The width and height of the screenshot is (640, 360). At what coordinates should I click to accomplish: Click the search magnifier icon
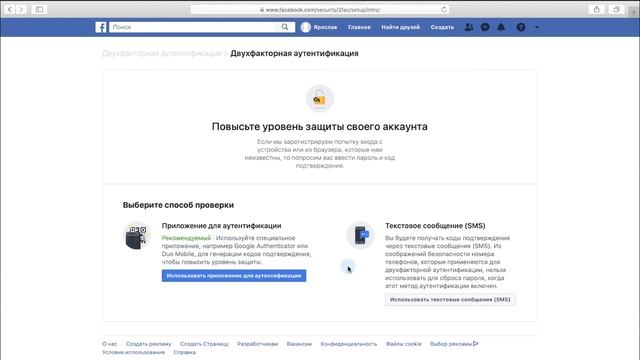coord(285,27)
